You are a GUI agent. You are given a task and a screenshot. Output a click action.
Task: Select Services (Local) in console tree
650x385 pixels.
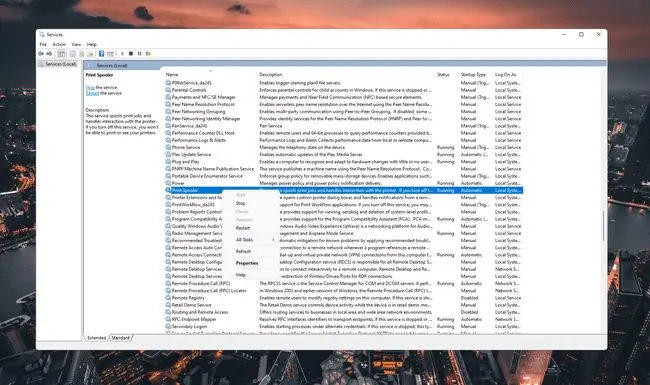pos(58,64)
